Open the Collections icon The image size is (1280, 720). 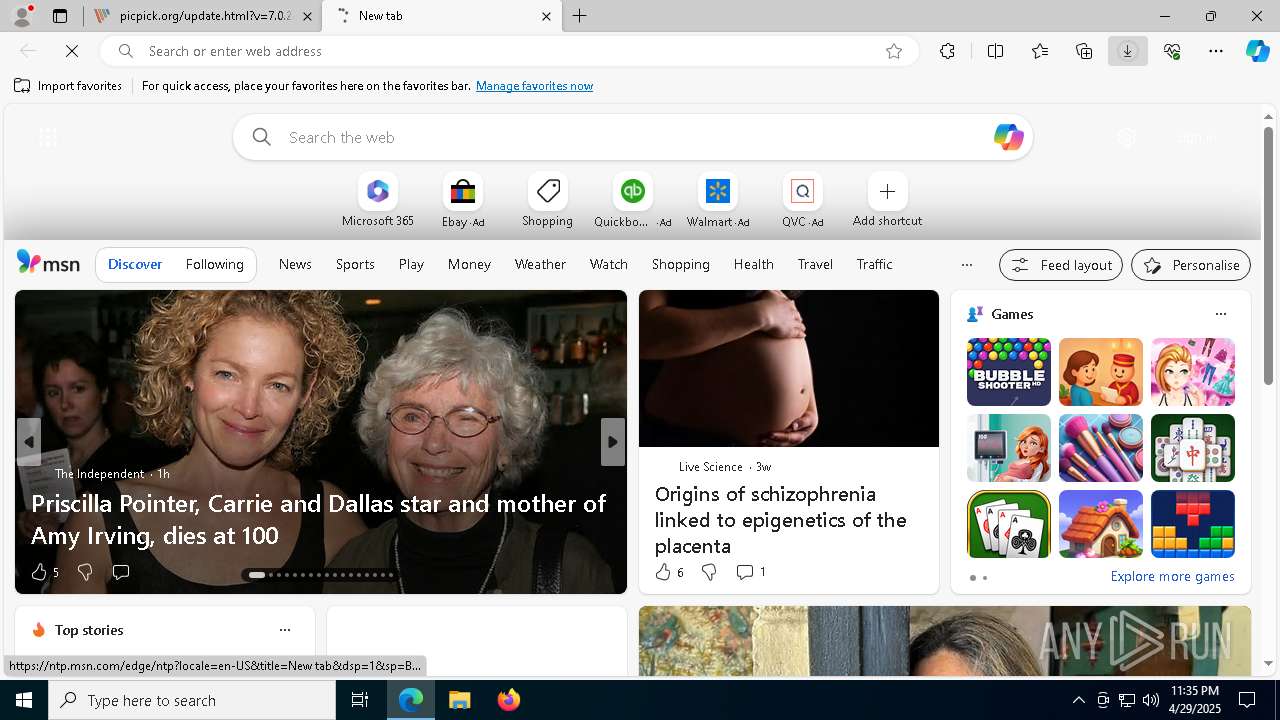[1084, 51]
